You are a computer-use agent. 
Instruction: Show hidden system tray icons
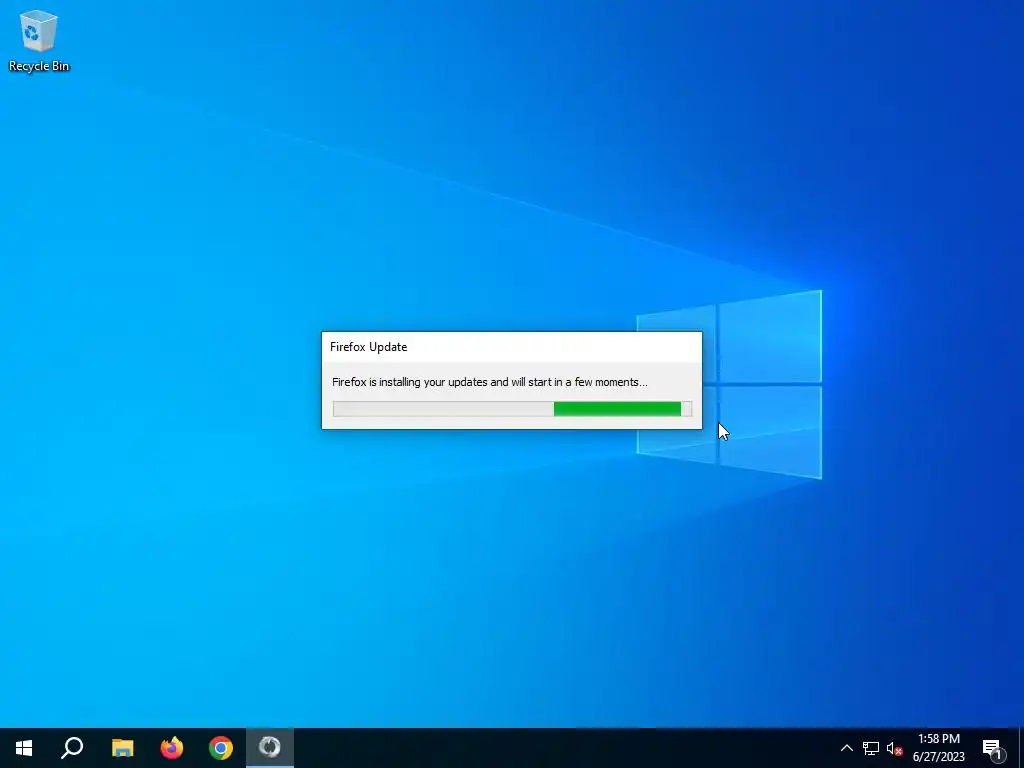click(846, 748)
